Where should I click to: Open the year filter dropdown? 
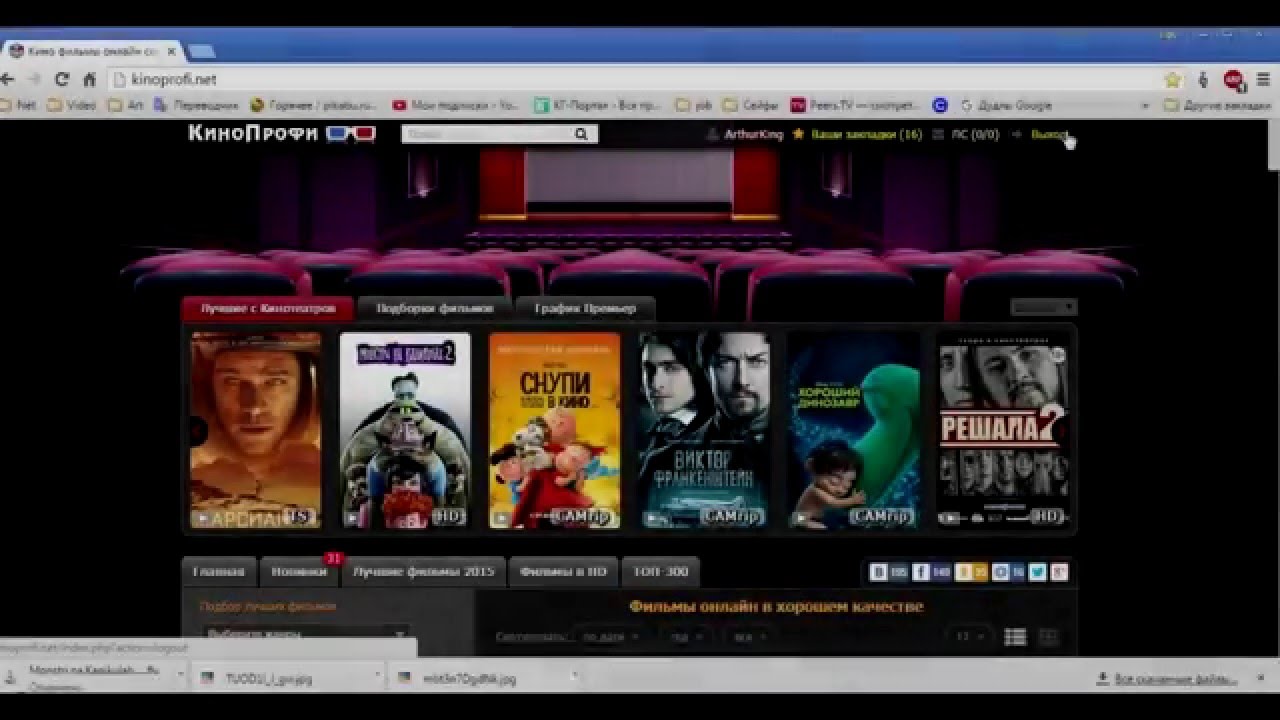coord(686,637)
